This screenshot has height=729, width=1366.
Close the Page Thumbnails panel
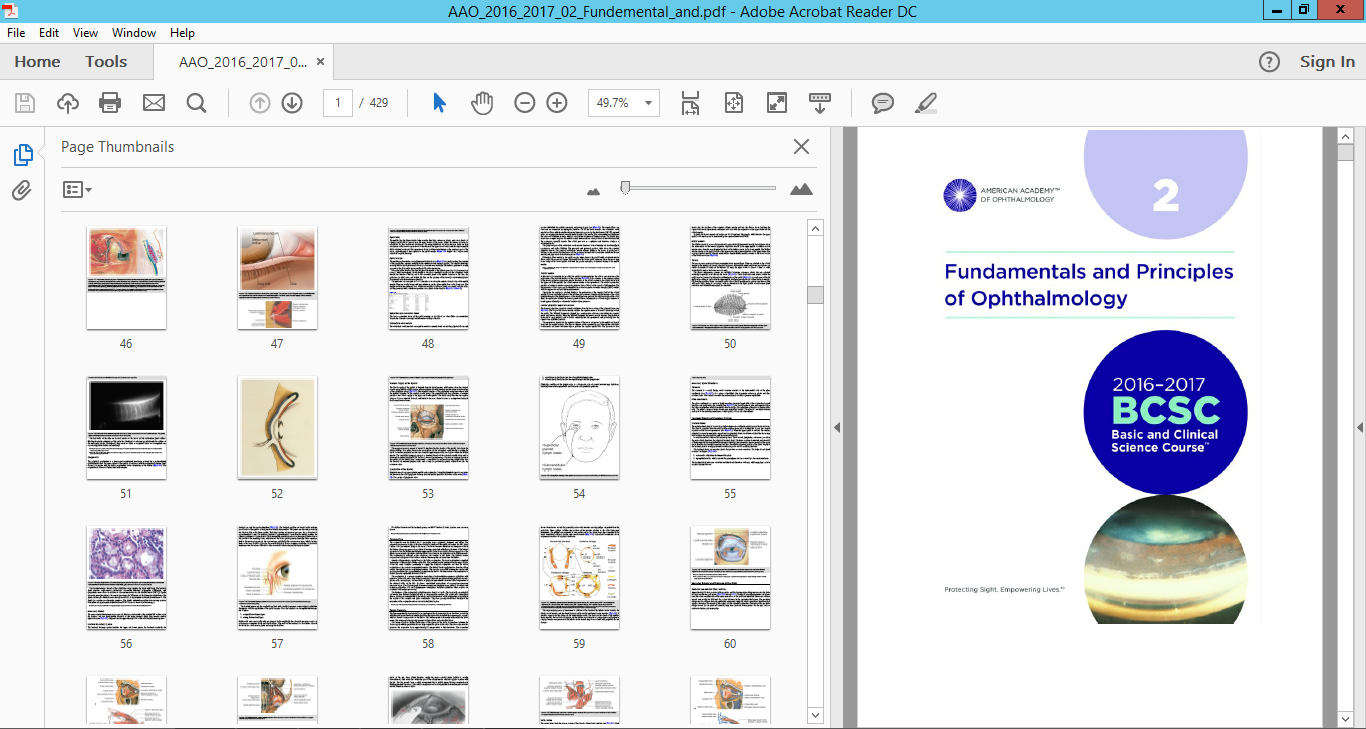point(801,147)
